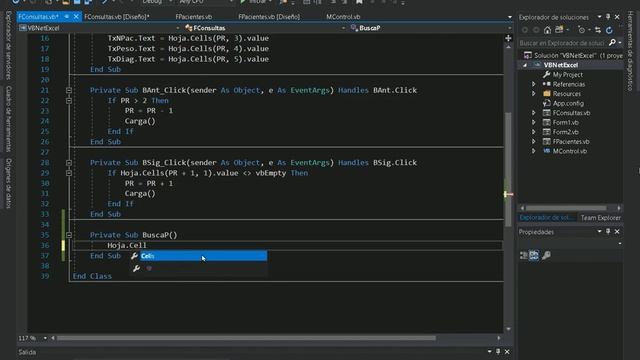Click the wrench icon beside Cells suggestion
The image size is (640, 360).
pos(134,256)
